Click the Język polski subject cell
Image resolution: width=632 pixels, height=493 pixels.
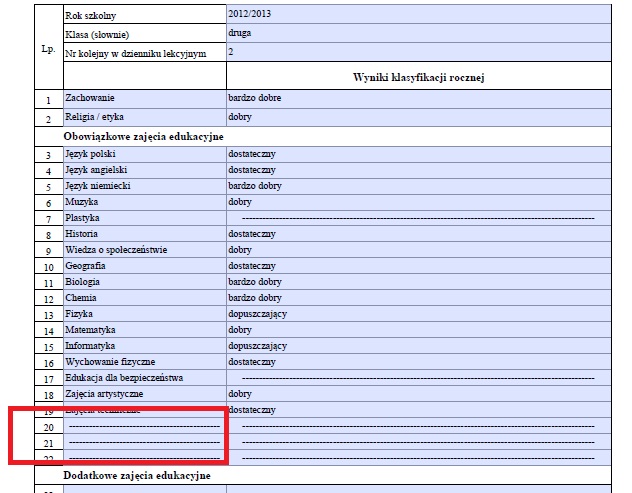point(145,154)
